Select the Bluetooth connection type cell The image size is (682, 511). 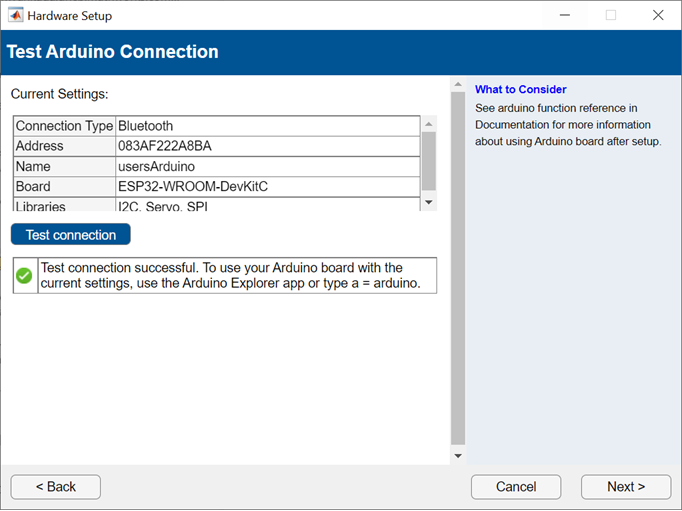pos(267,126)
